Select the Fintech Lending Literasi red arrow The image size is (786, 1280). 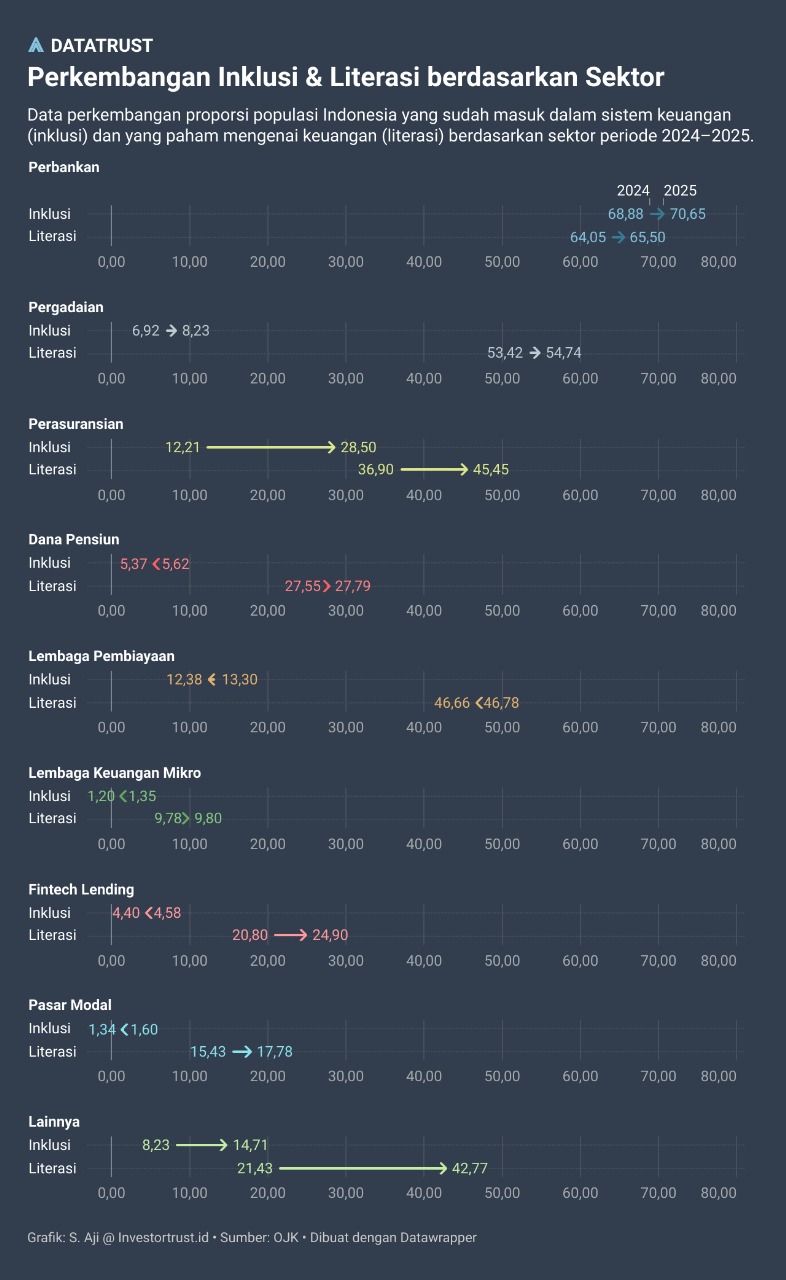pos(290,935)
